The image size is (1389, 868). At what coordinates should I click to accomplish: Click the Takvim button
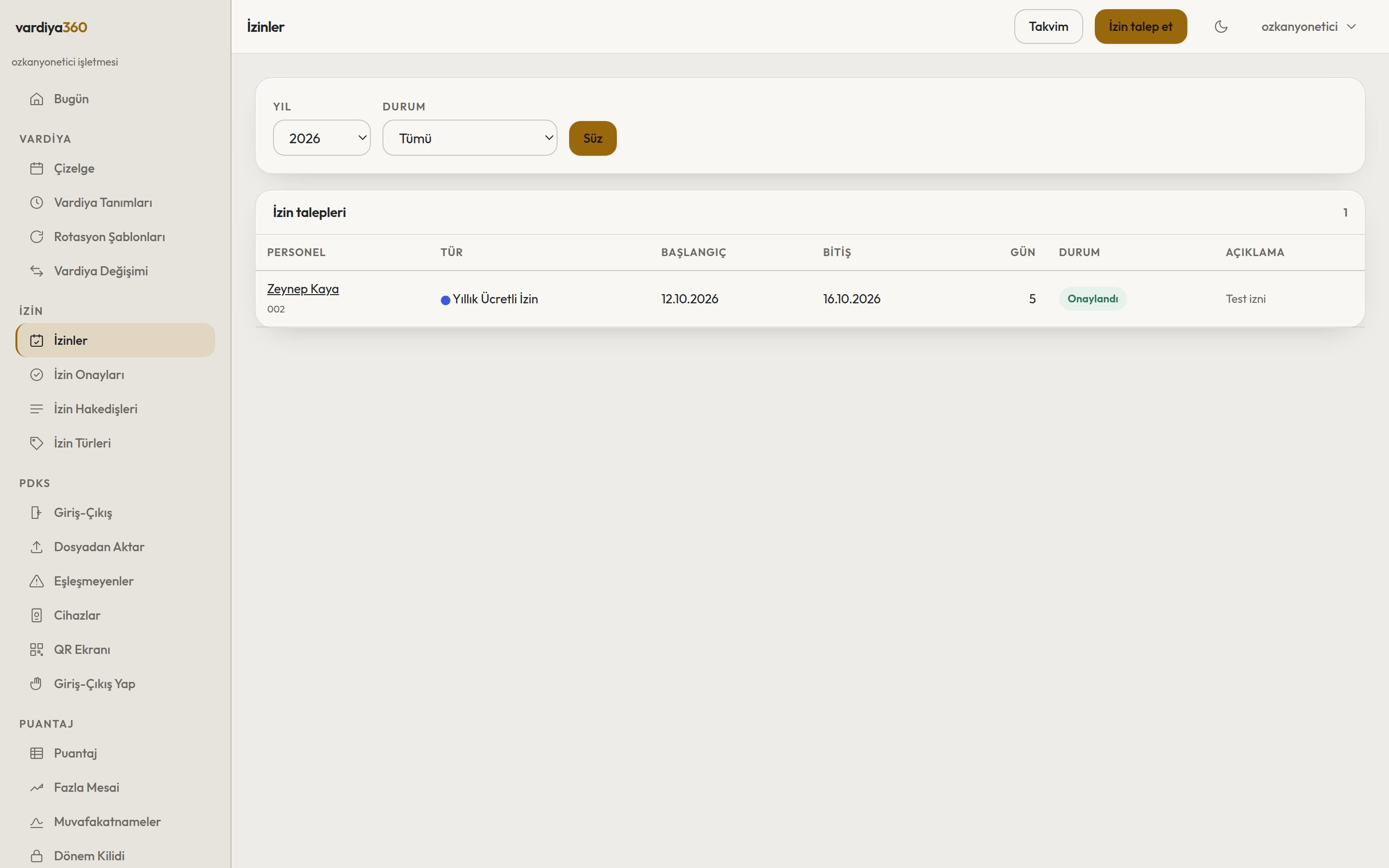[1048, 27]
